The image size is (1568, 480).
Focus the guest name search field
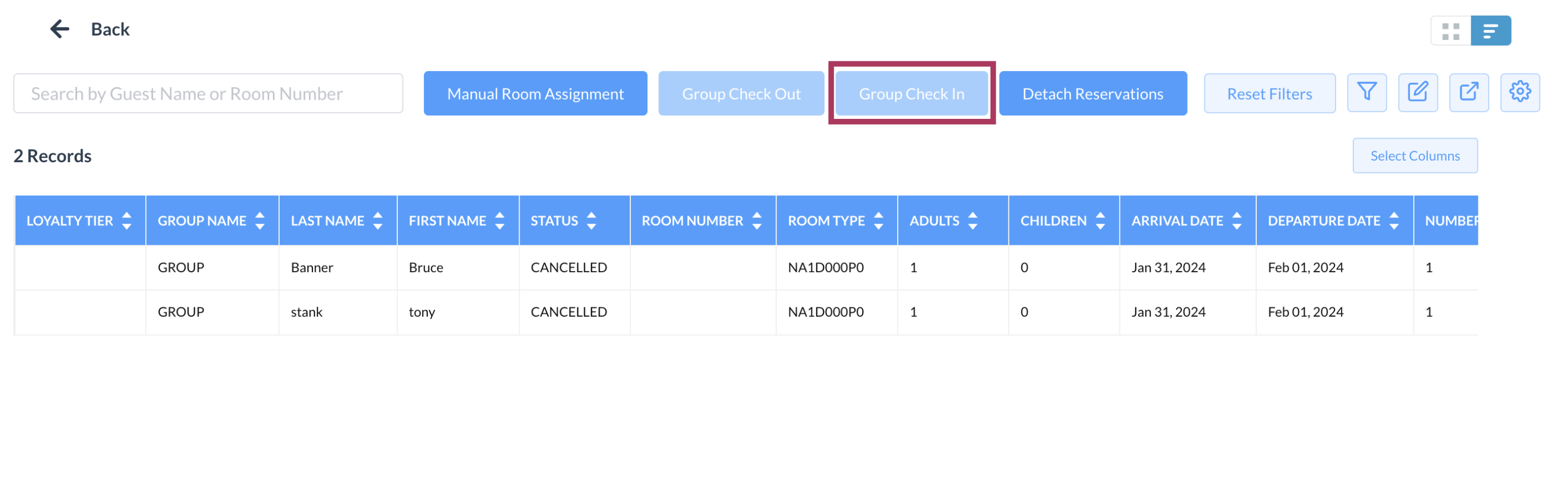pyautogui.click(x=208, y=94)
